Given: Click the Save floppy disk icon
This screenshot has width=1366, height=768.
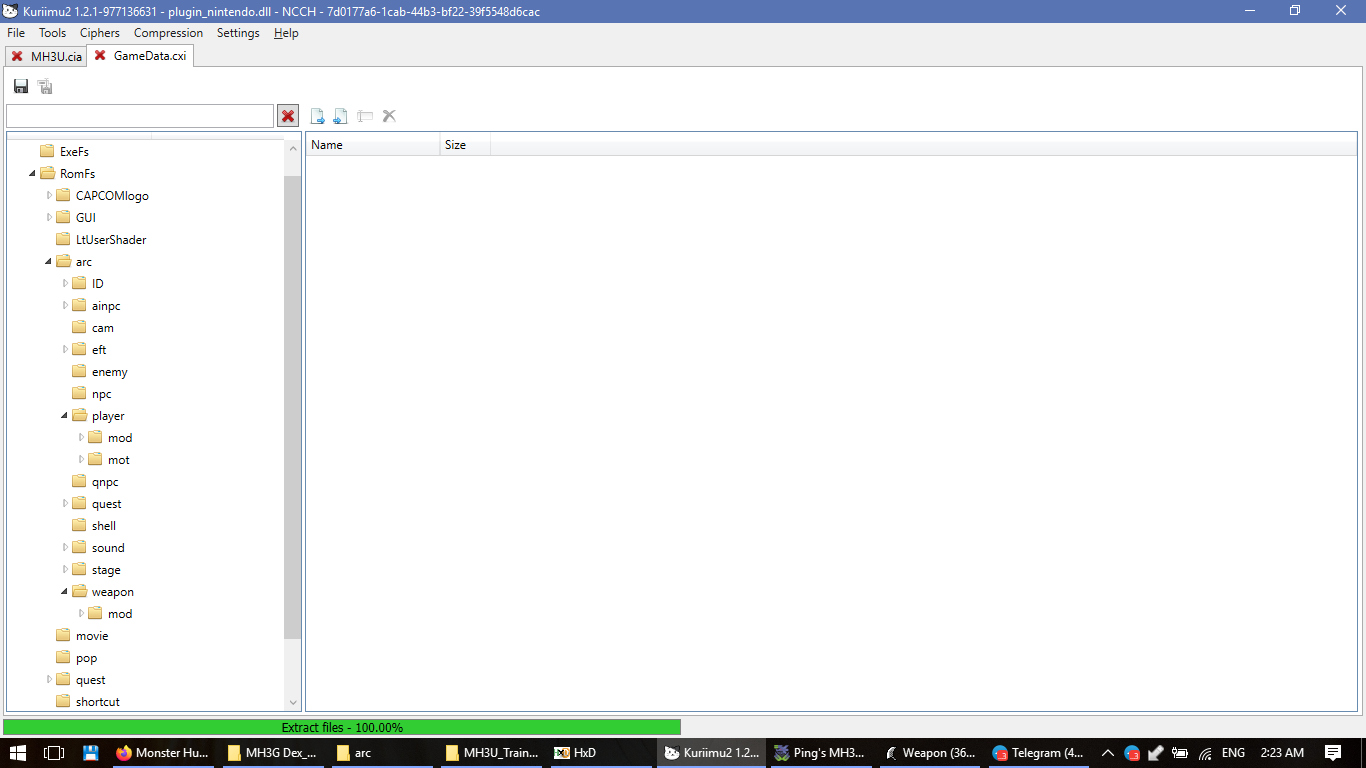Looking at the screenshot, I should click(x=20, y=87).
